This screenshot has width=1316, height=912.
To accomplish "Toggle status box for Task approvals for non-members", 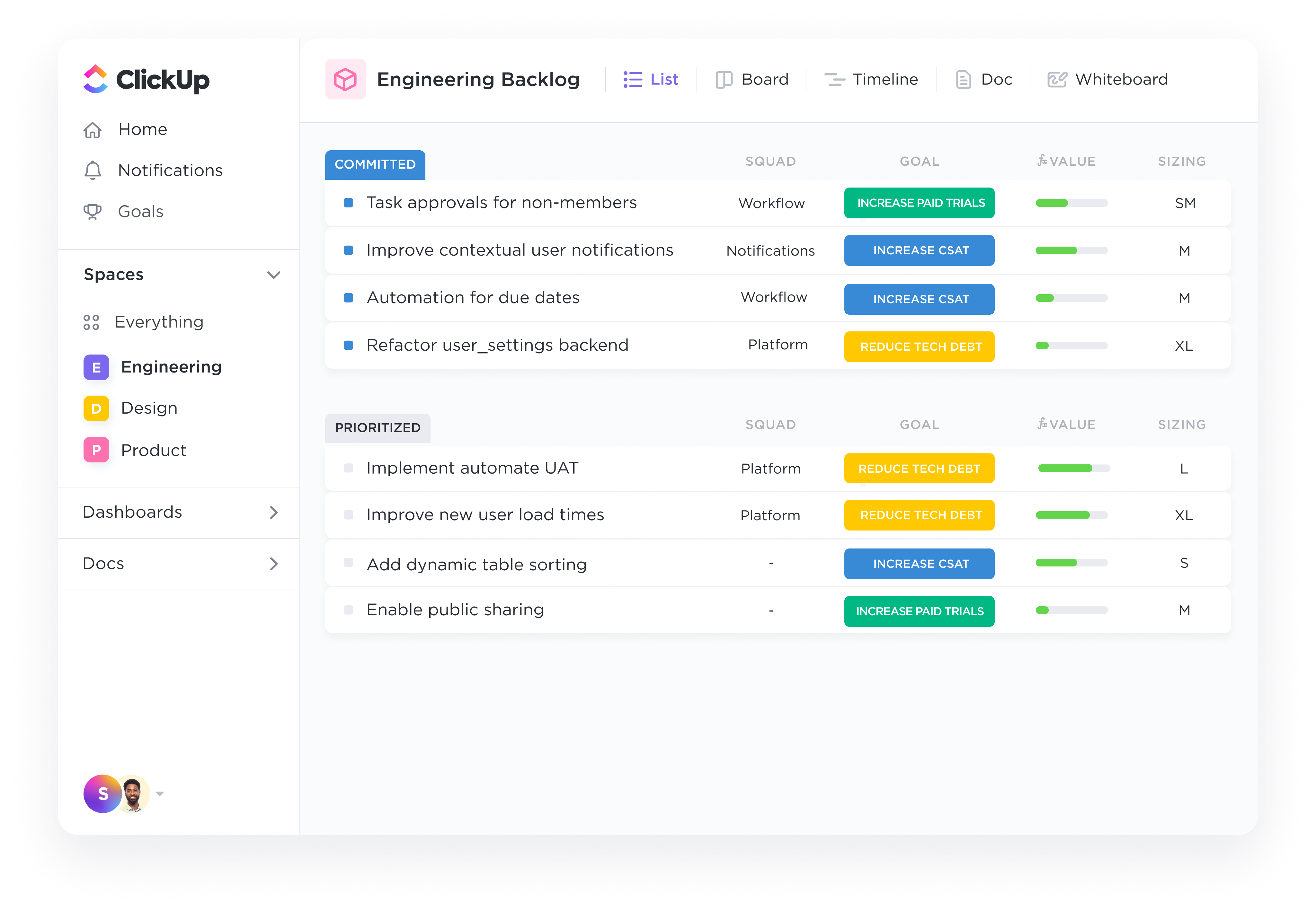I will click(x=348, y=203).
